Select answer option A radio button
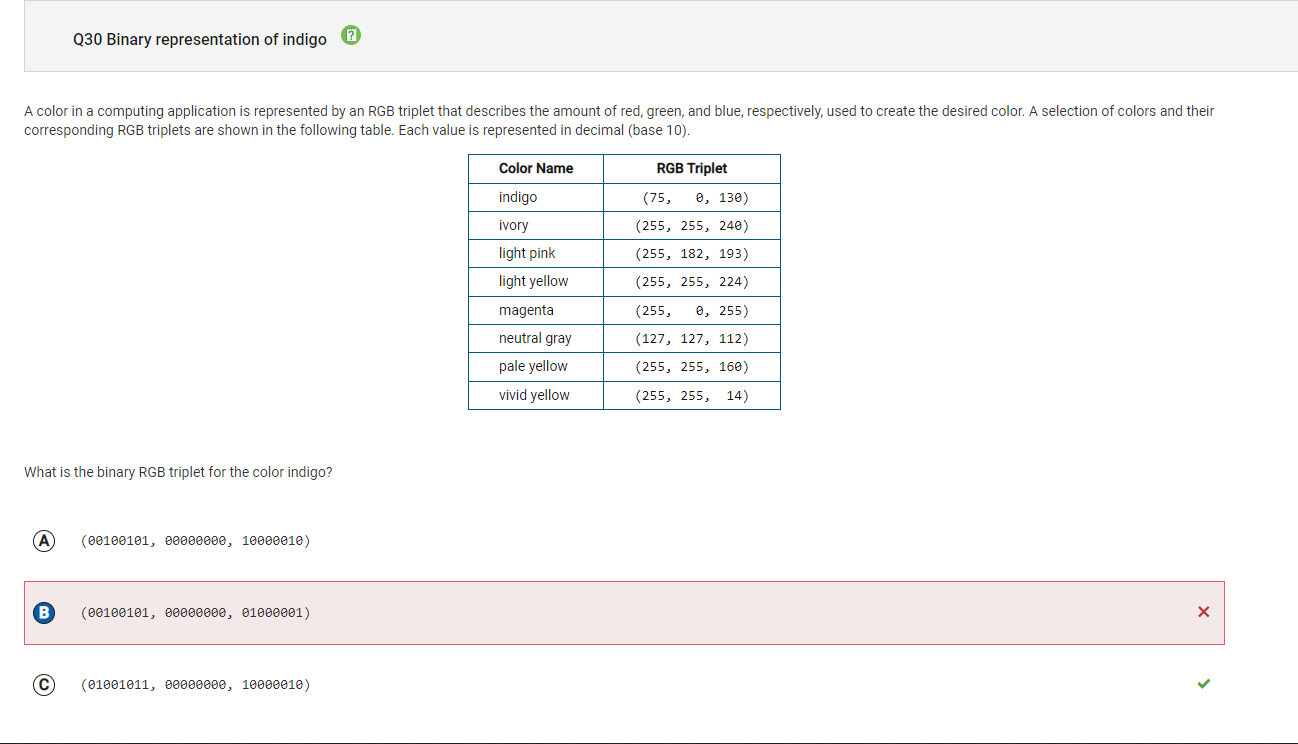The width and height of the screenshot is (1298, 744). [x=43, y=541]
